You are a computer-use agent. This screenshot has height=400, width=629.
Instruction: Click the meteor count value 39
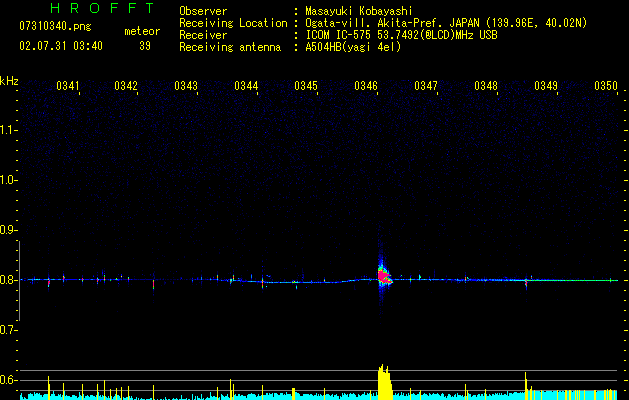pos(145,46)
